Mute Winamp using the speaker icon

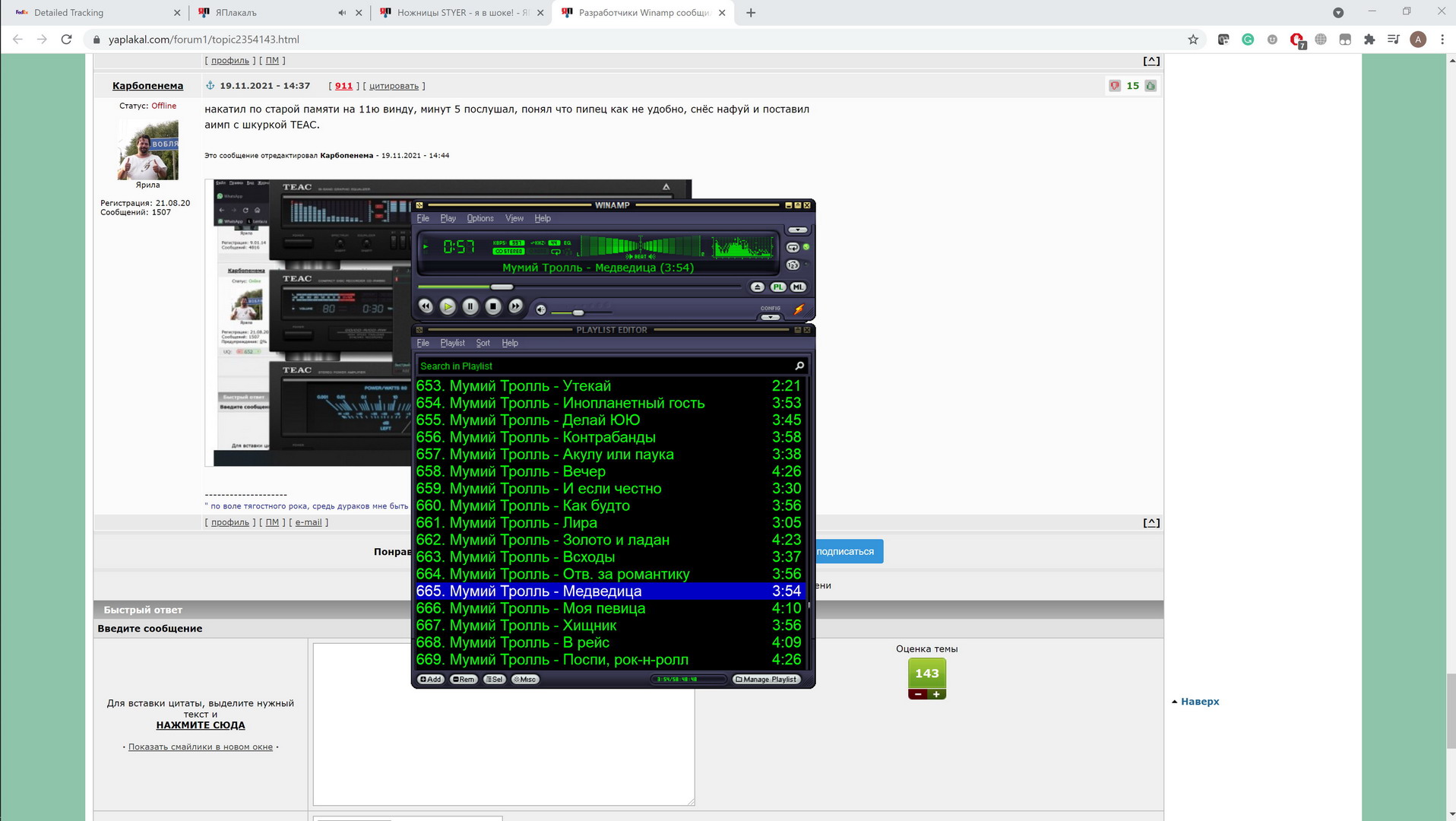[x=541, y=309]
